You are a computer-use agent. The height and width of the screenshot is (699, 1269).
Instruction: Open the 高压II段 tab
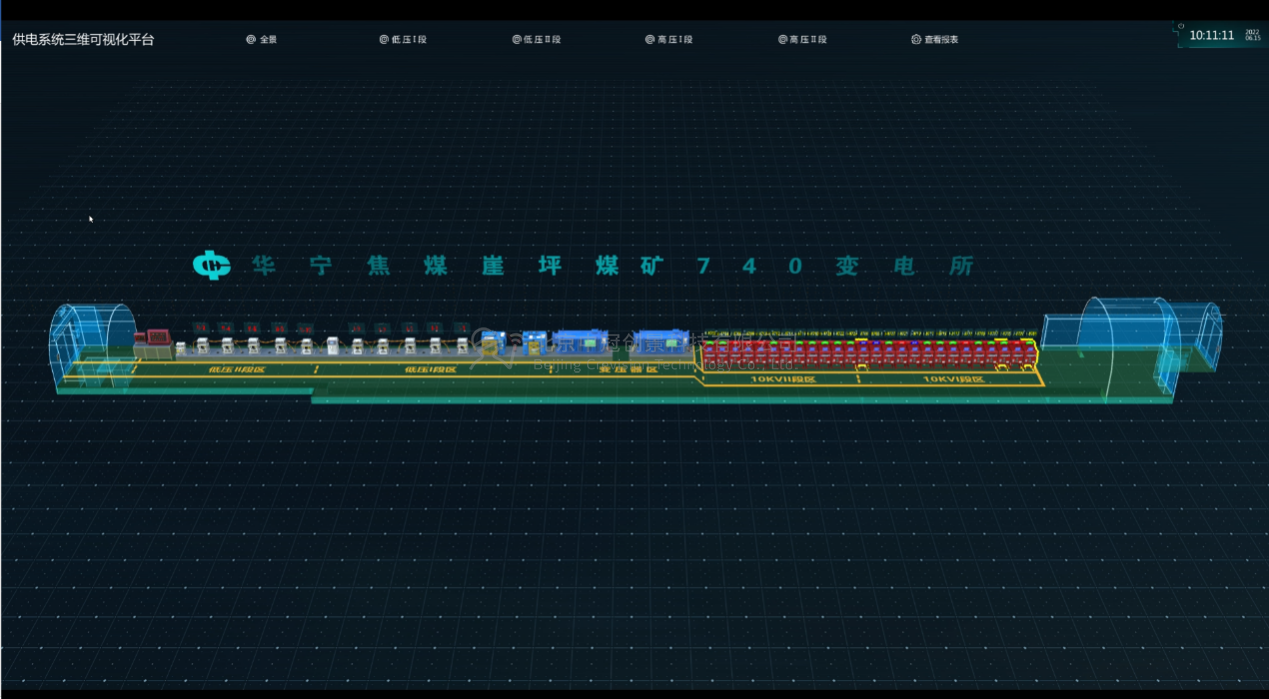point(803,40)
